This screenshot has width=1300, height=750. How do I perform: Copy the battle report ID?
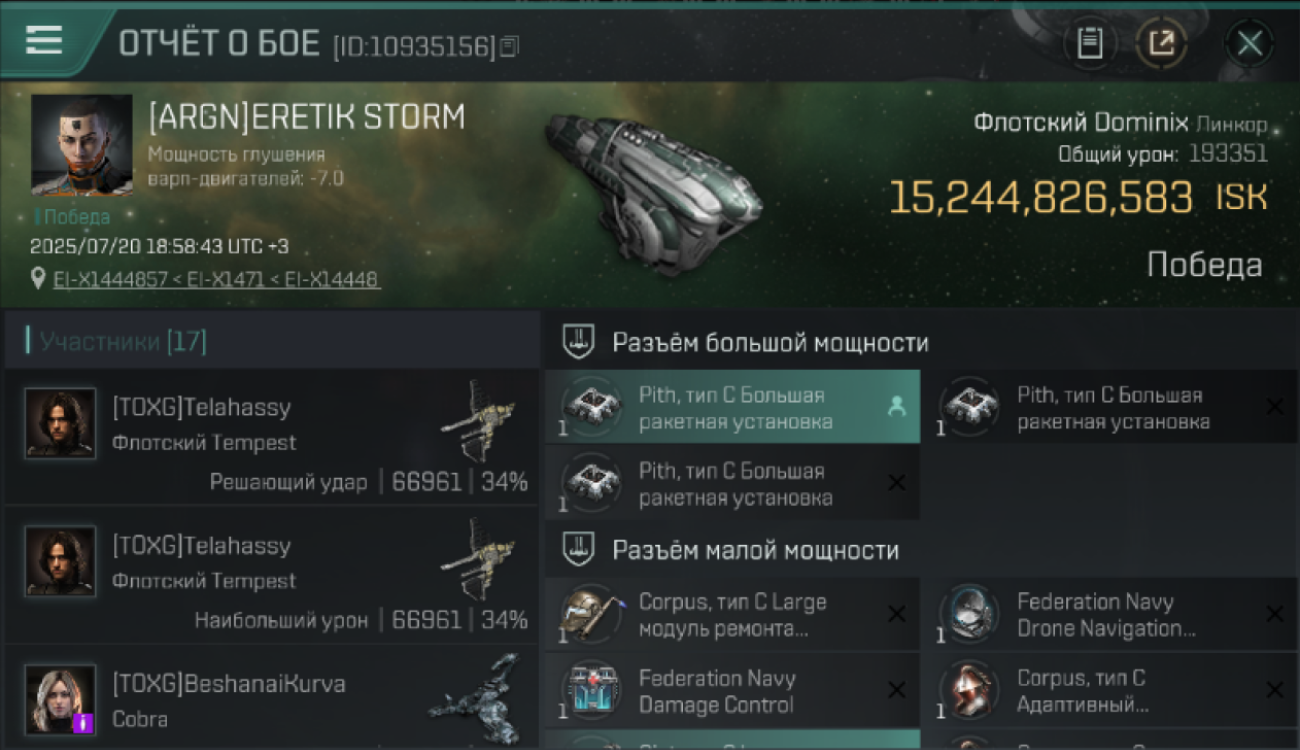[x=510, y=46]
